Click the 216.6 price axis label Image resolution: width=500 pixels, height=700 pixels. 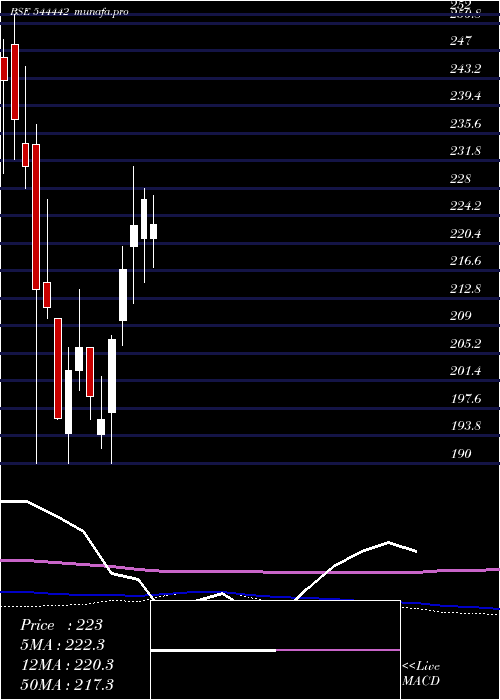click(x=466, y=261)
